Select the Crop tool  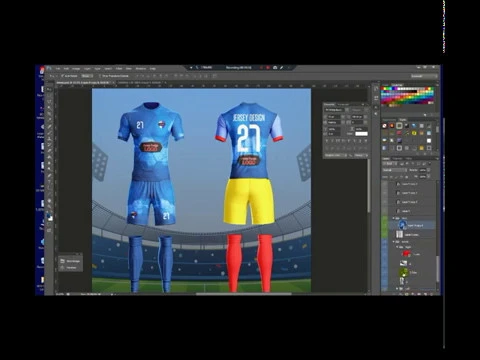[49, 115]
